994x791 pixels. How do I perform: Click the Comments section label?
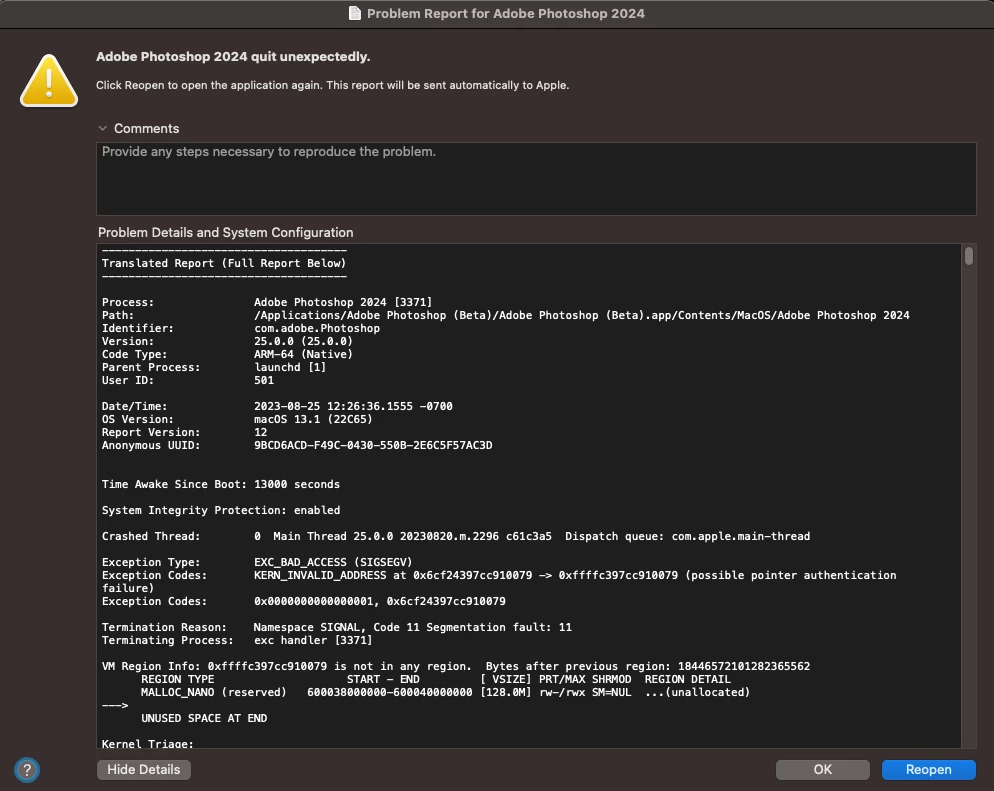point(146,129)
